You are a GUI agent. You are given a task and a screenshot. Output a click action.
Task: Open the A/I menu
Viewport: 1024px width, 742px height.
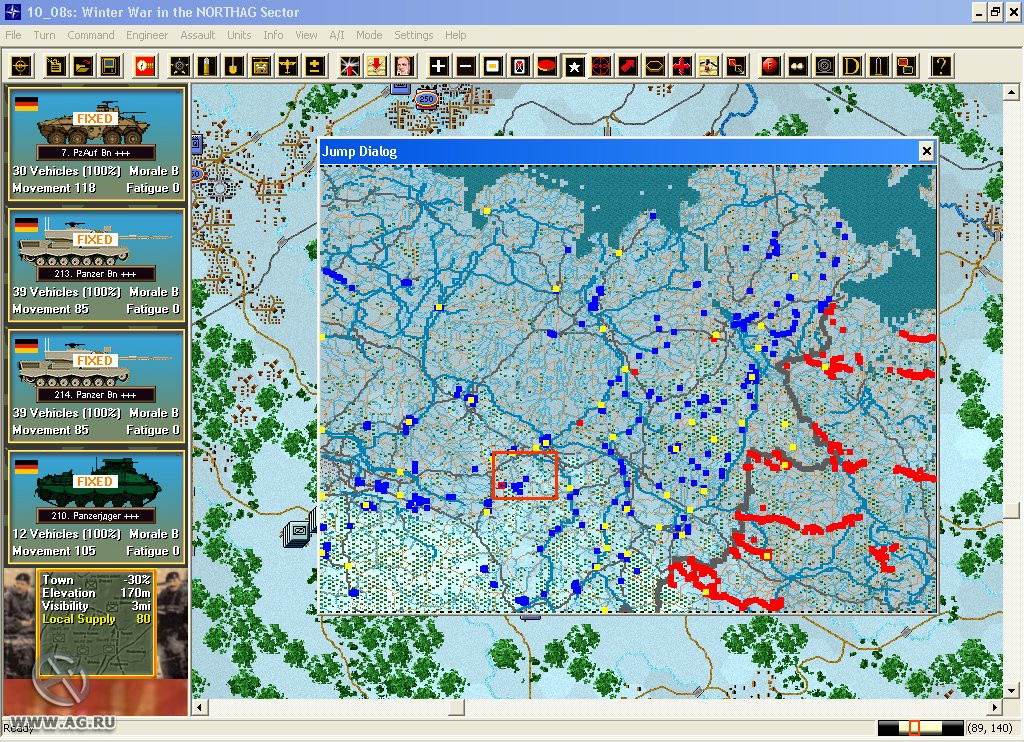coord(336,35)
